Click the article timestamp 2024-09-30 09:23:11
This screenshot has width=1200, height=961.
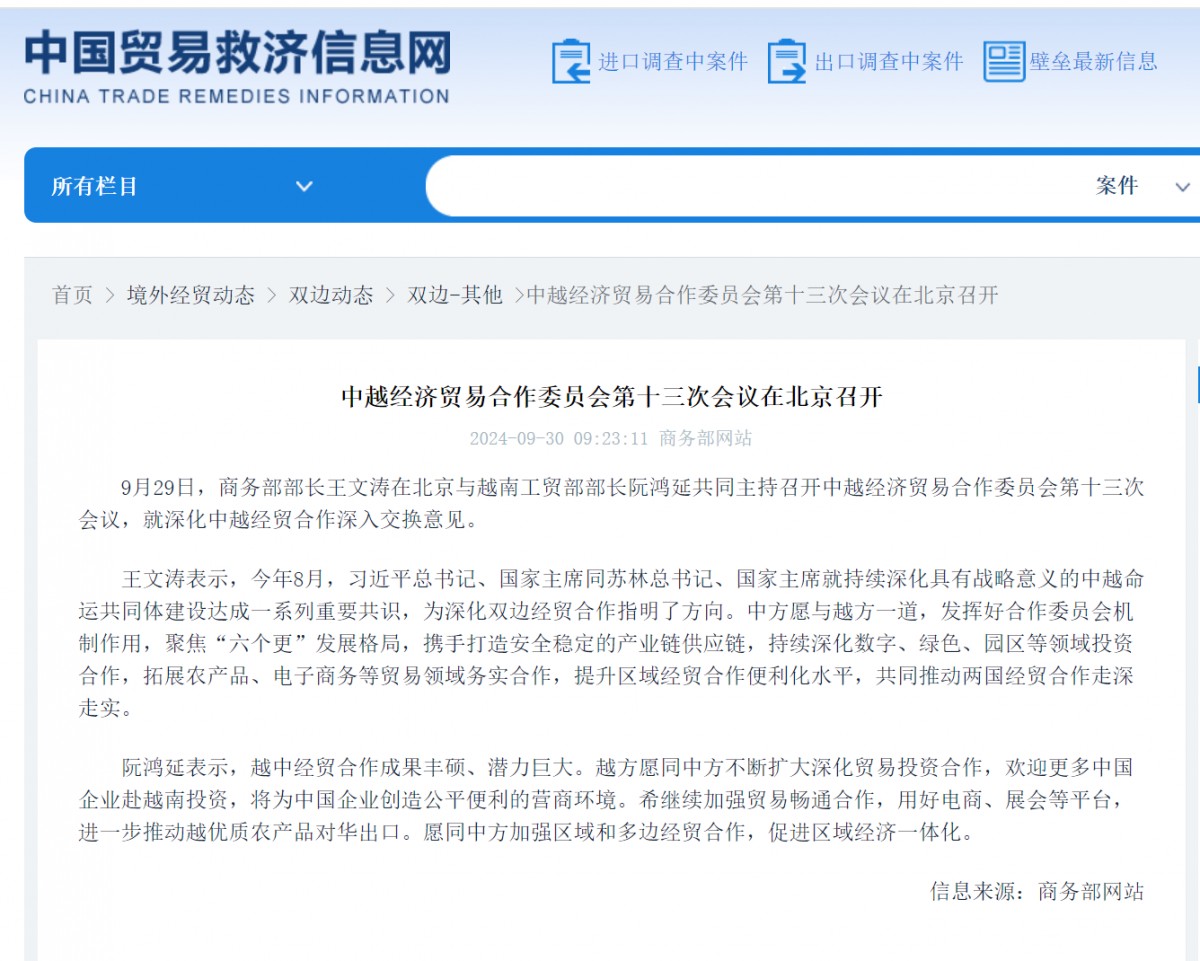(559, 438)
